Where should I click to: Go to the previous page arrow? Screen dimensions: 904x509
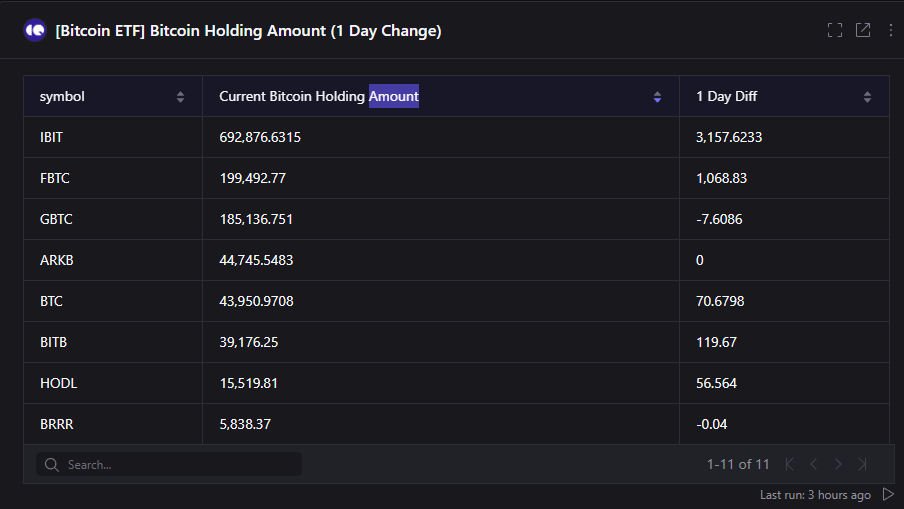(813, 464)
